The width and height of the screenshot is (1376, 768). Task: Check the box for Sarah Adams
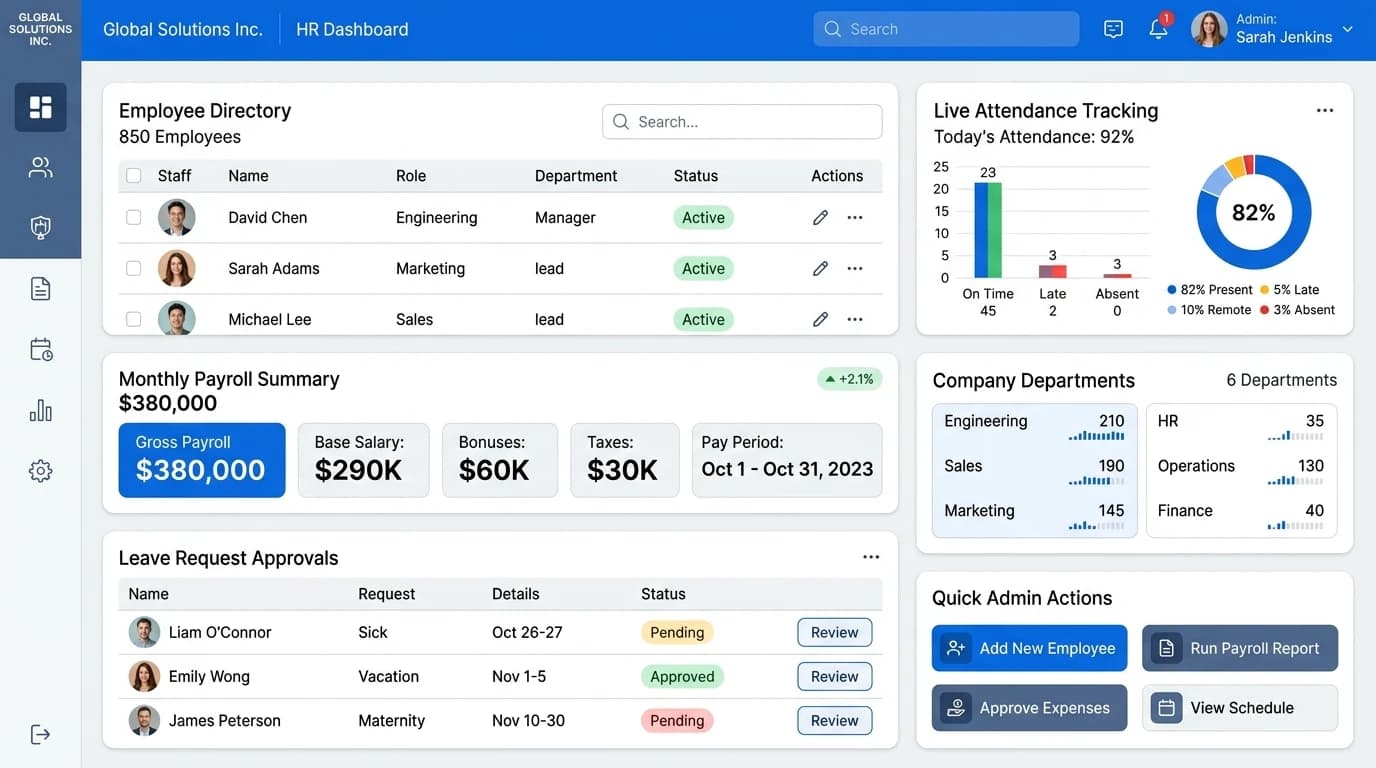coord(134,269)
